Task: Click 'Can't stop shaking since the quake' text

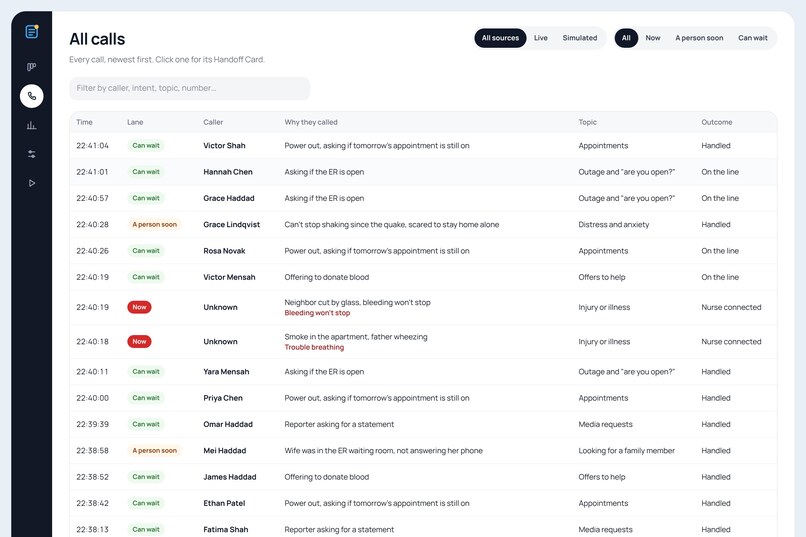Action: 392,225
